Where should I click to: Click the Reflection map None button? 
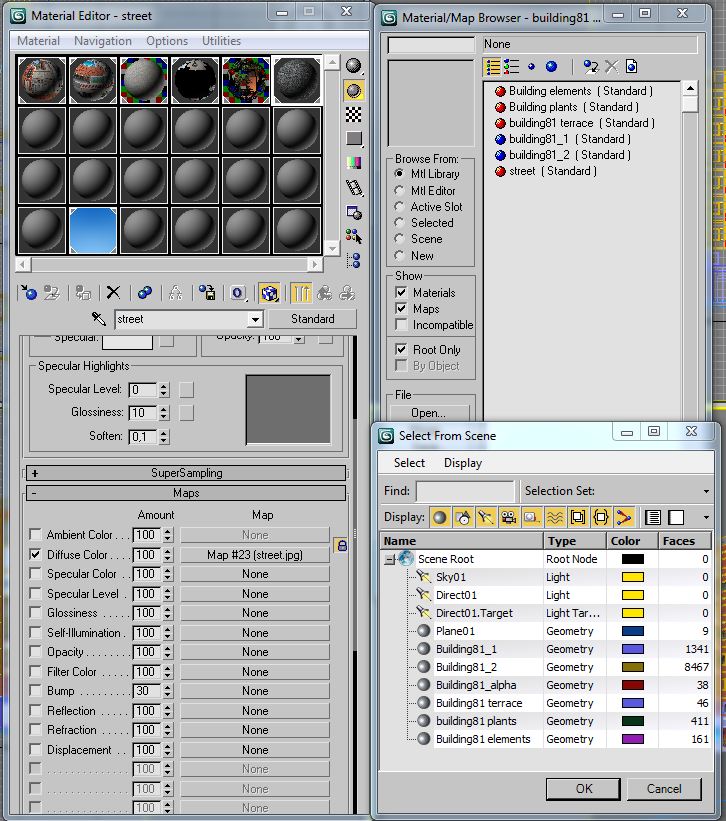[255, 711]
